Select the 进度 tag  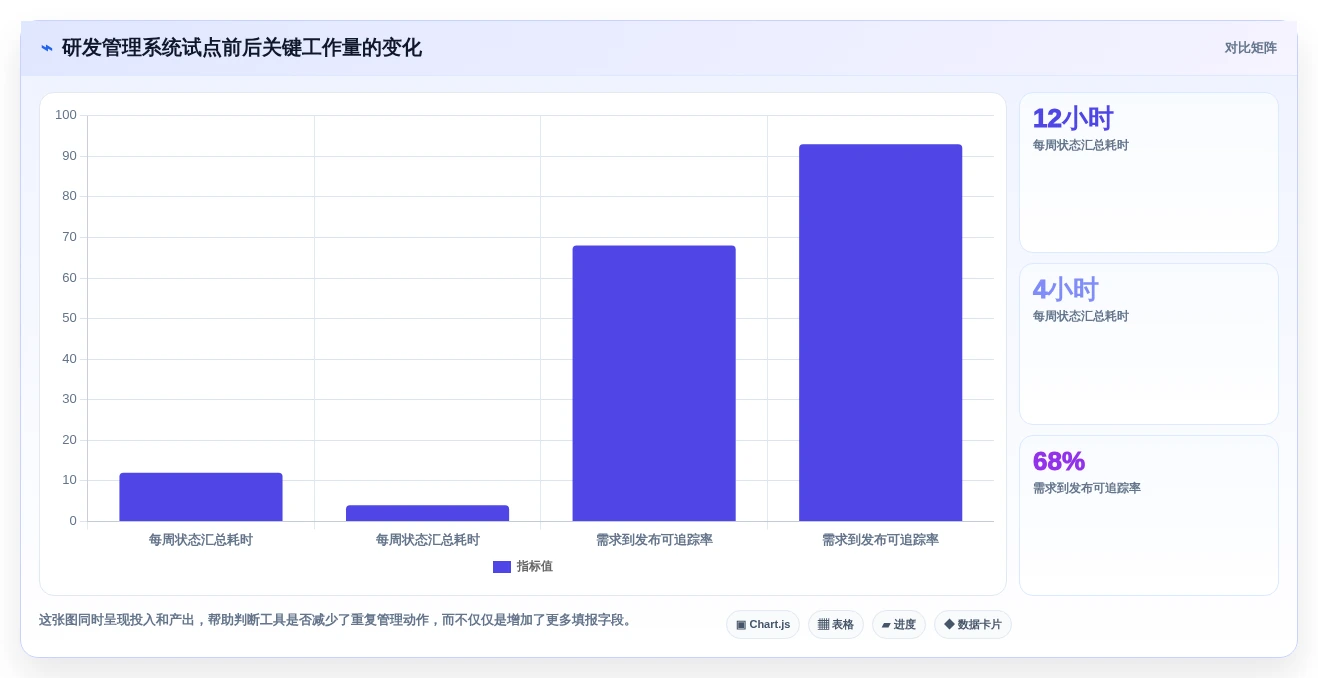899,625
